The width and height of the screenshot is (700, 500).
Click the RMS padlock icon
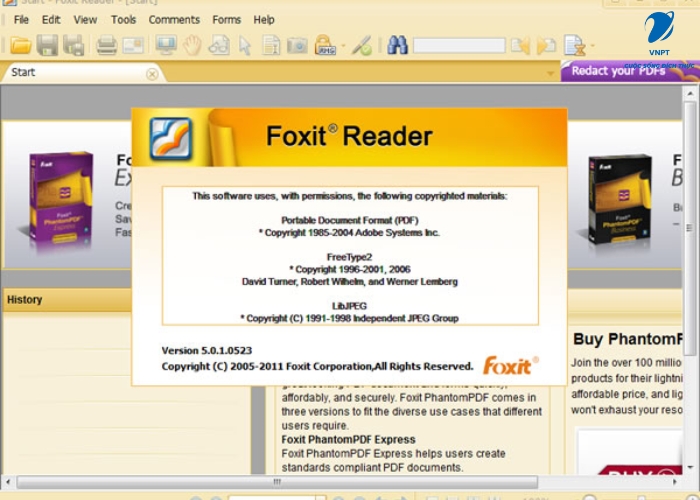coord(325,45)
